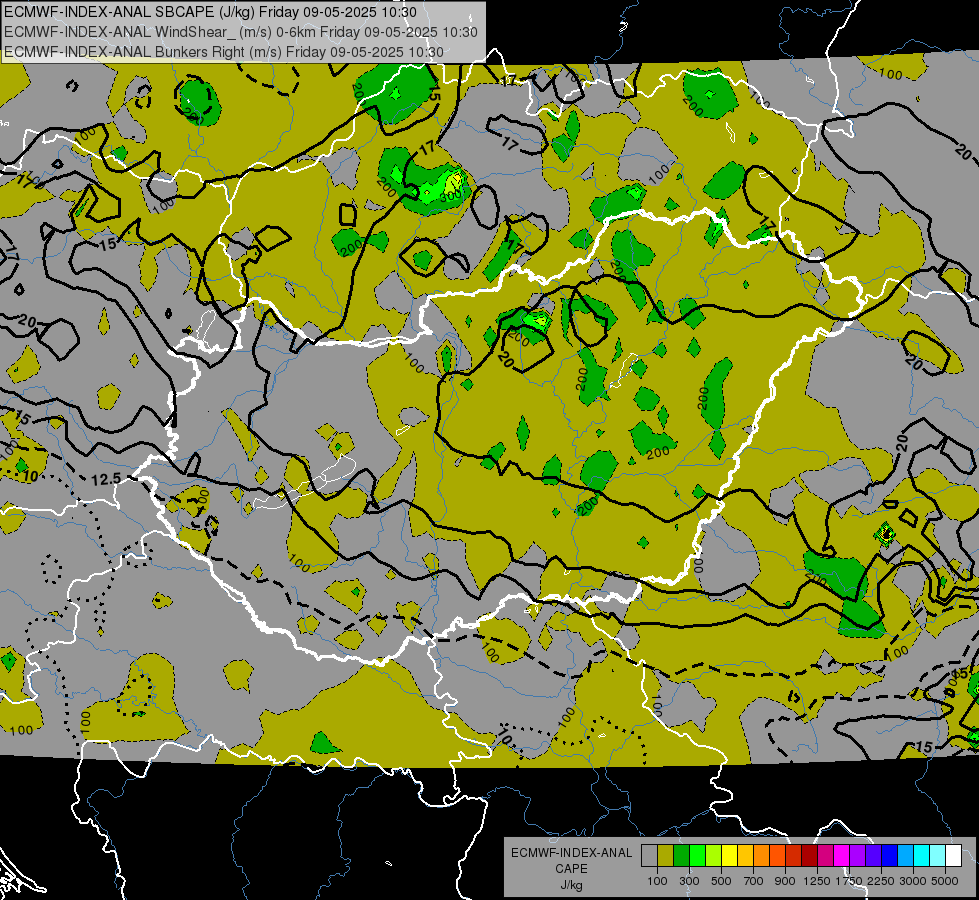Click the SBCAPE (J/kg) title line
Screen dimensions: 979x900
coord(210,12)
